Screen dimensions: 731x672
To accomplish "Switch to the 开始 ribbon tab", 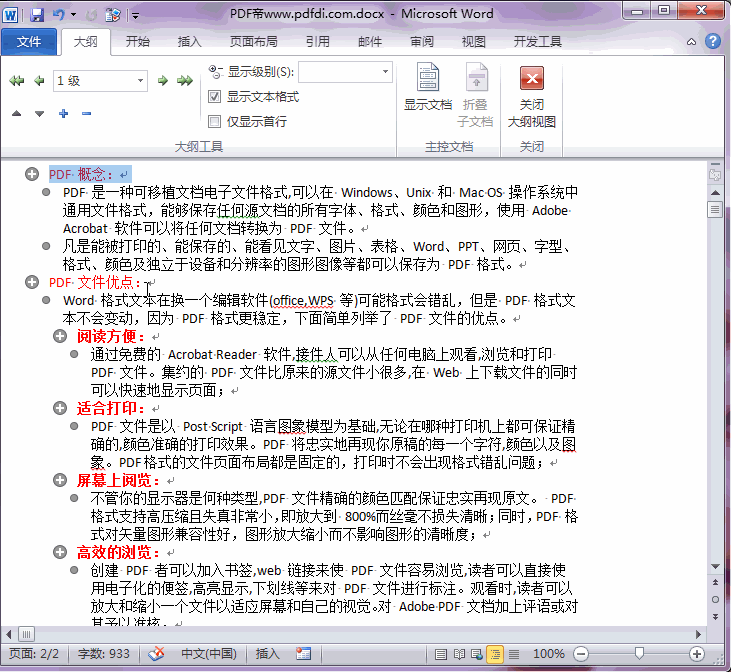I will 138,42.
